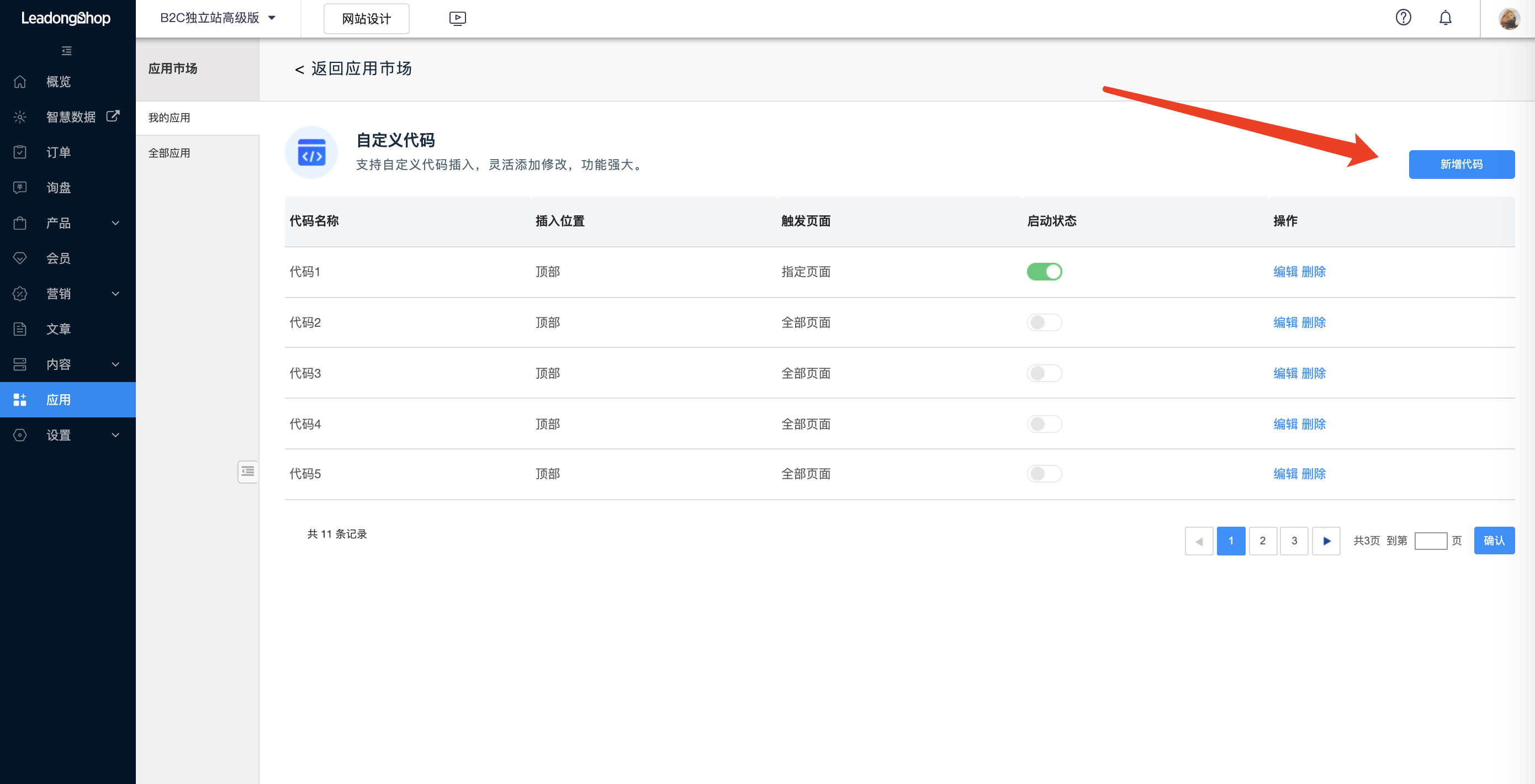The height and width of the screenshot is (784, 1535).
Task: Turn on the 代码5 status toggle
Action: (x=1044, y=474)
